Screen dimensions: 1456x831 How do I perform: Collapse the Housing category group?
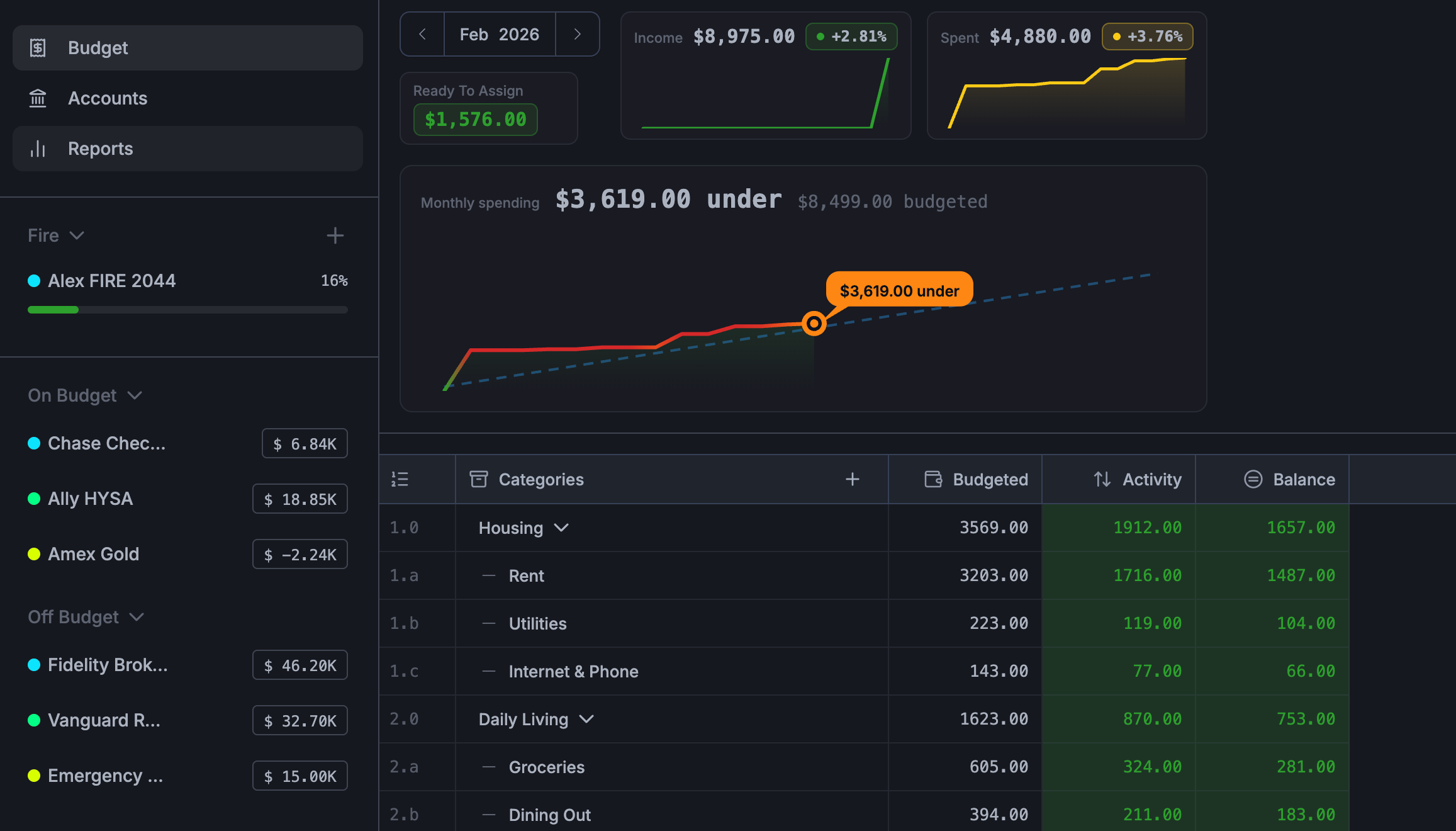(561, 528)
